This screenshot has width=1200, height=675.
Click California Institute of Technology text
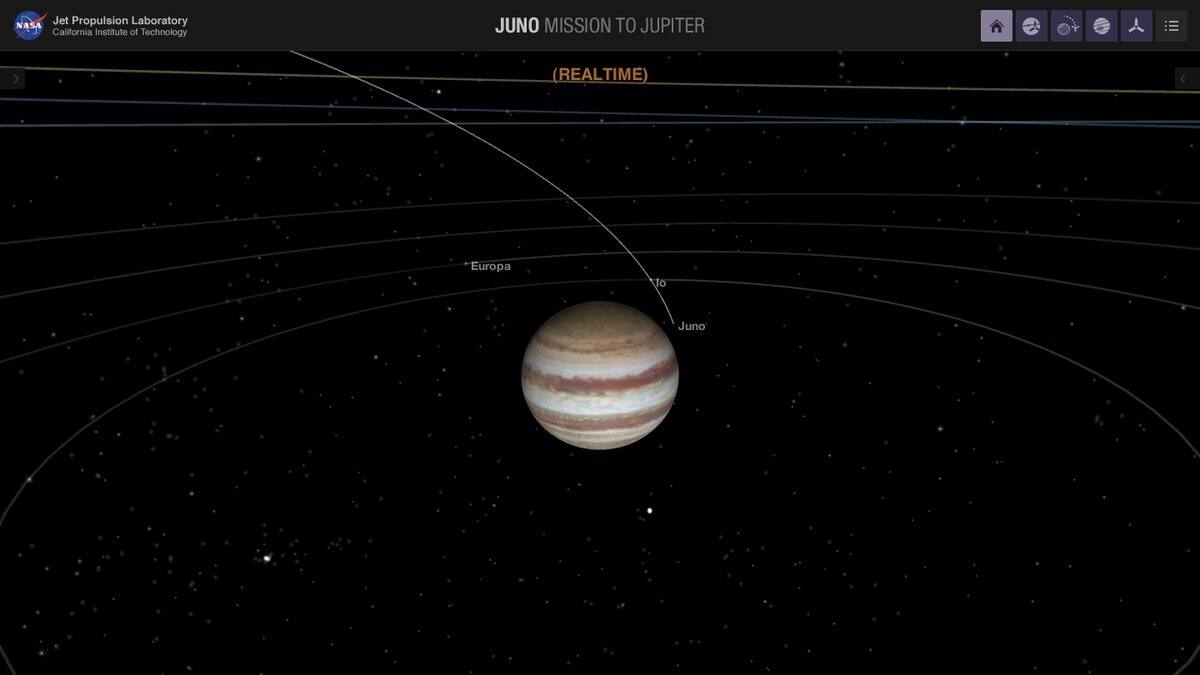(120, 33)
